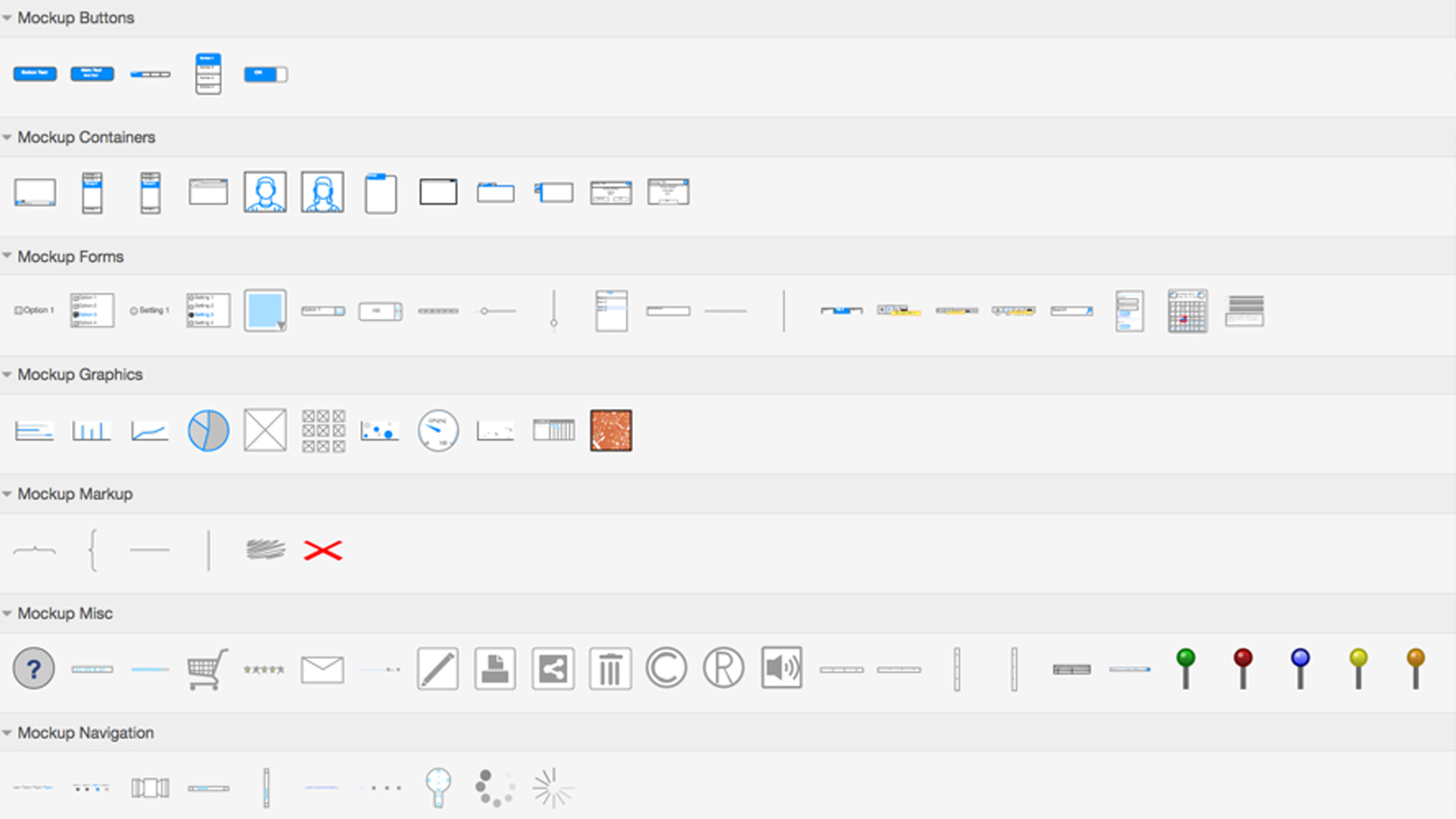Image resolution: width=1456 pixels, height=819 pixels.
Task: Select the calendar date picker shape
Action: pos(1188,310)
